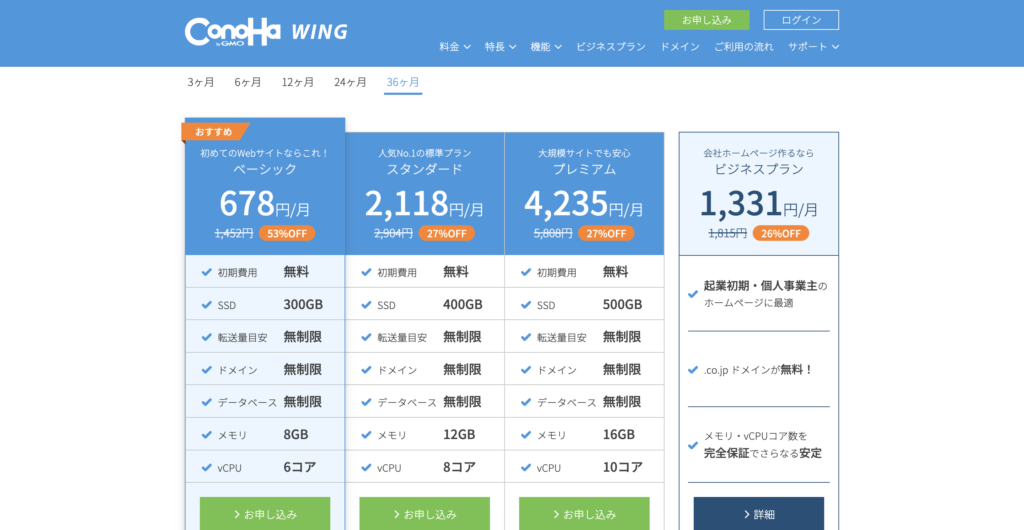
Task: Click the 400GB SSD value
Action: (463, 305)
